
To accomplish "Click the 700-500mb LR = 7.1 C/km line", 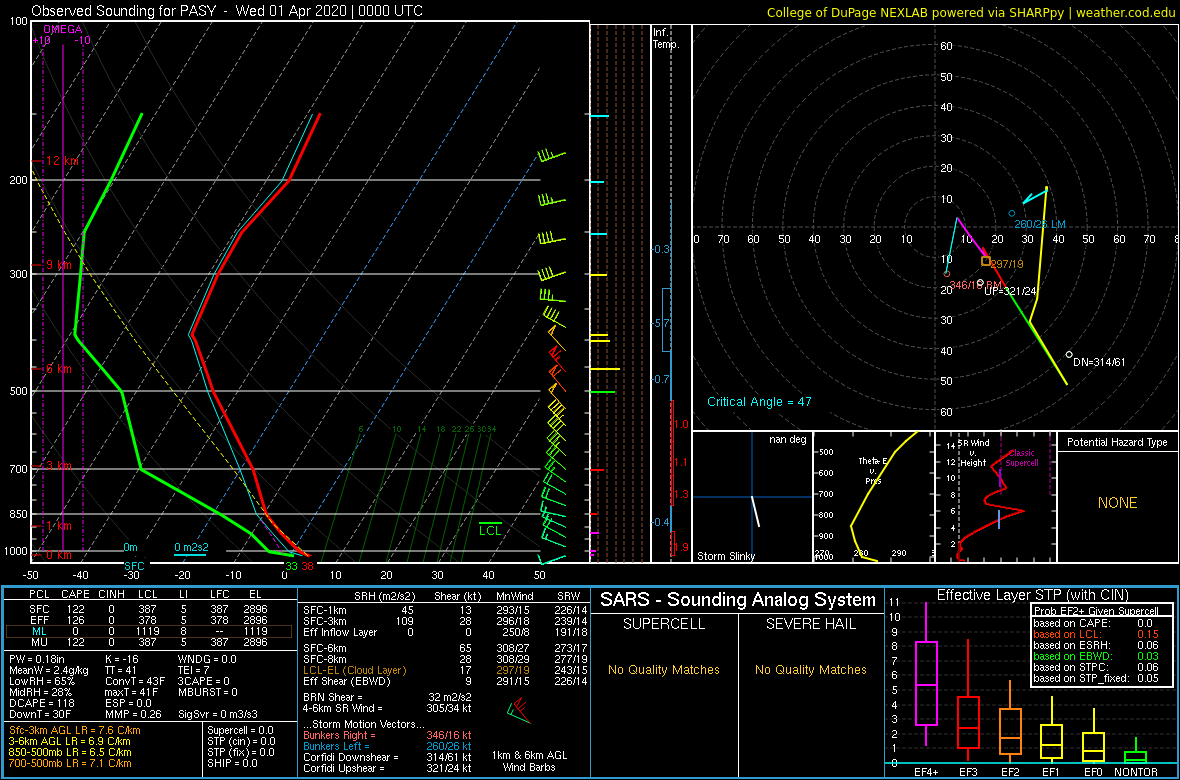I will coord(71,763).
